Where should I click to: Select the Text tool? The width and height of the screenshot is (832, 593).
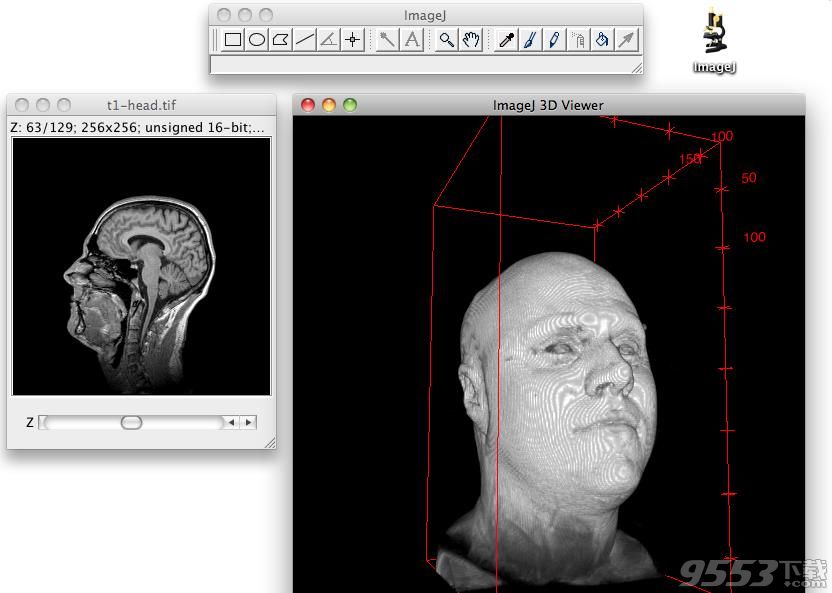click(x=412, y=40)
